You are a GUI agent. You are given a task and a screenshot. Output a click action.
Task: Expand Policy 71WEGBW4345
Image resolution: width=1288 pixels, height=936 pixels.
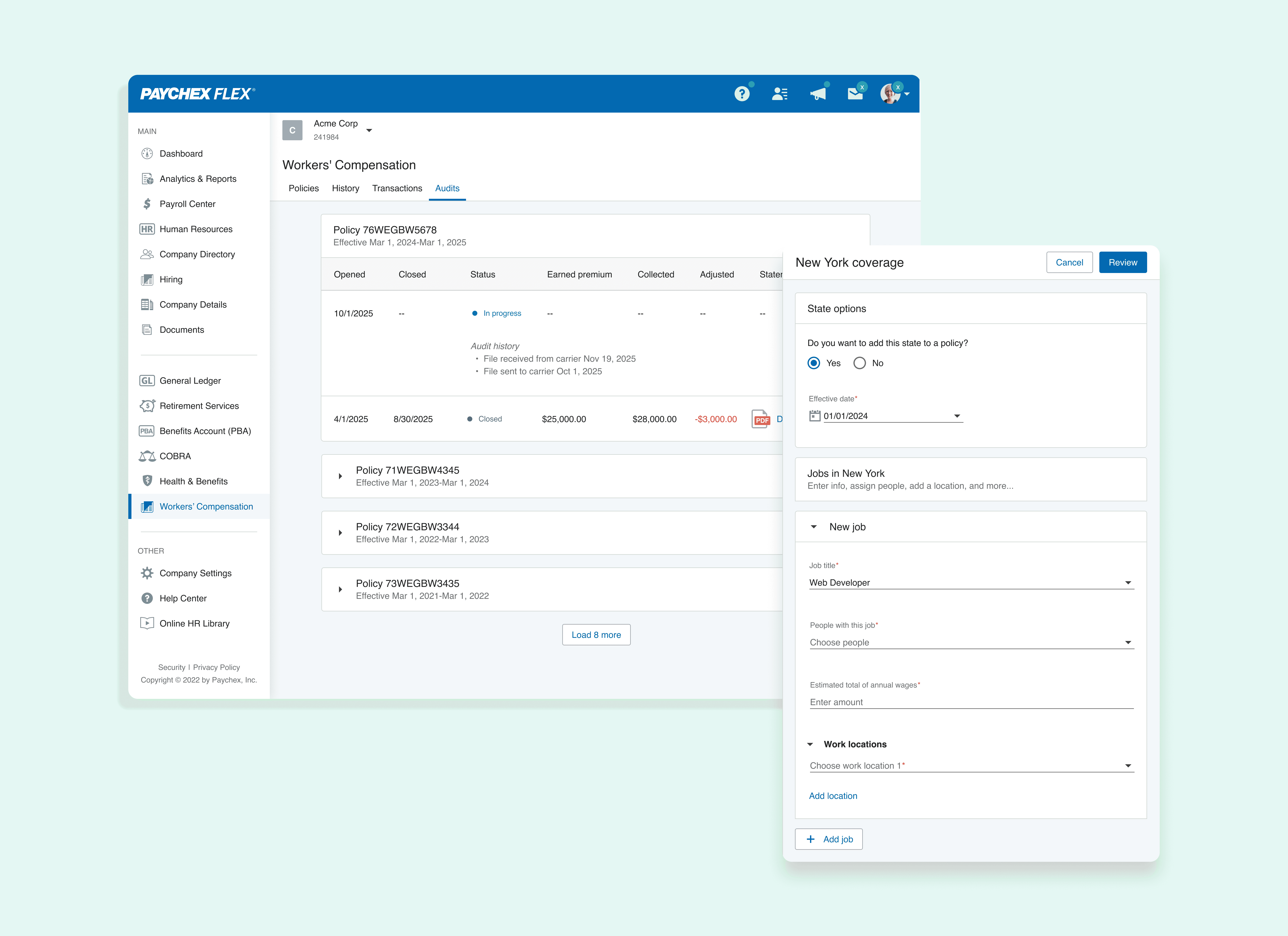point(340,476)
